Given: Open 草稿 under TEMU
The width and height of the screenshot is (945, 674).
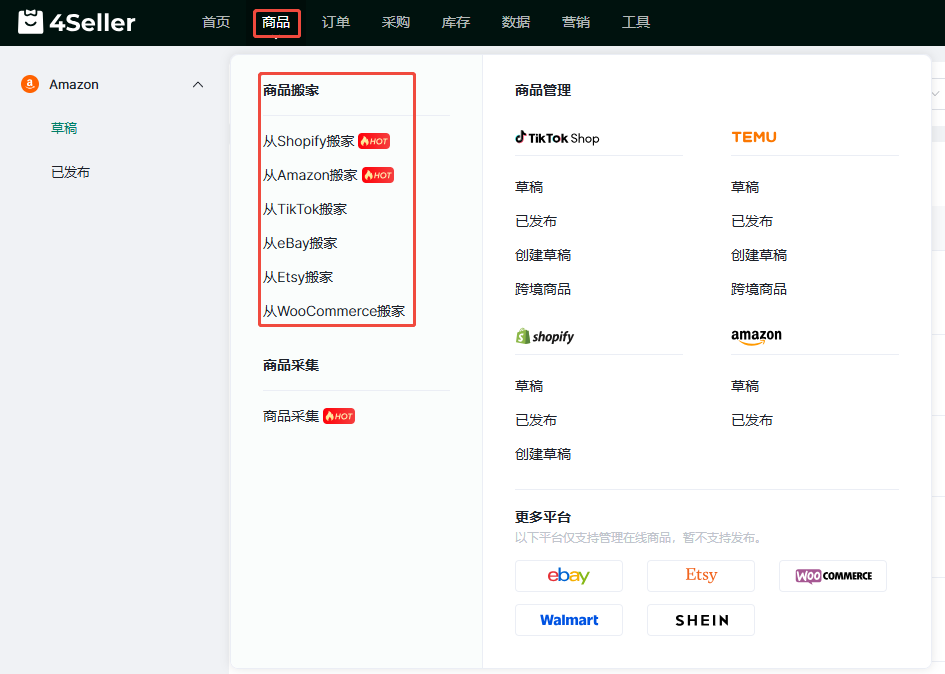Looking at the screenshot, I should [x=745, y=187].
